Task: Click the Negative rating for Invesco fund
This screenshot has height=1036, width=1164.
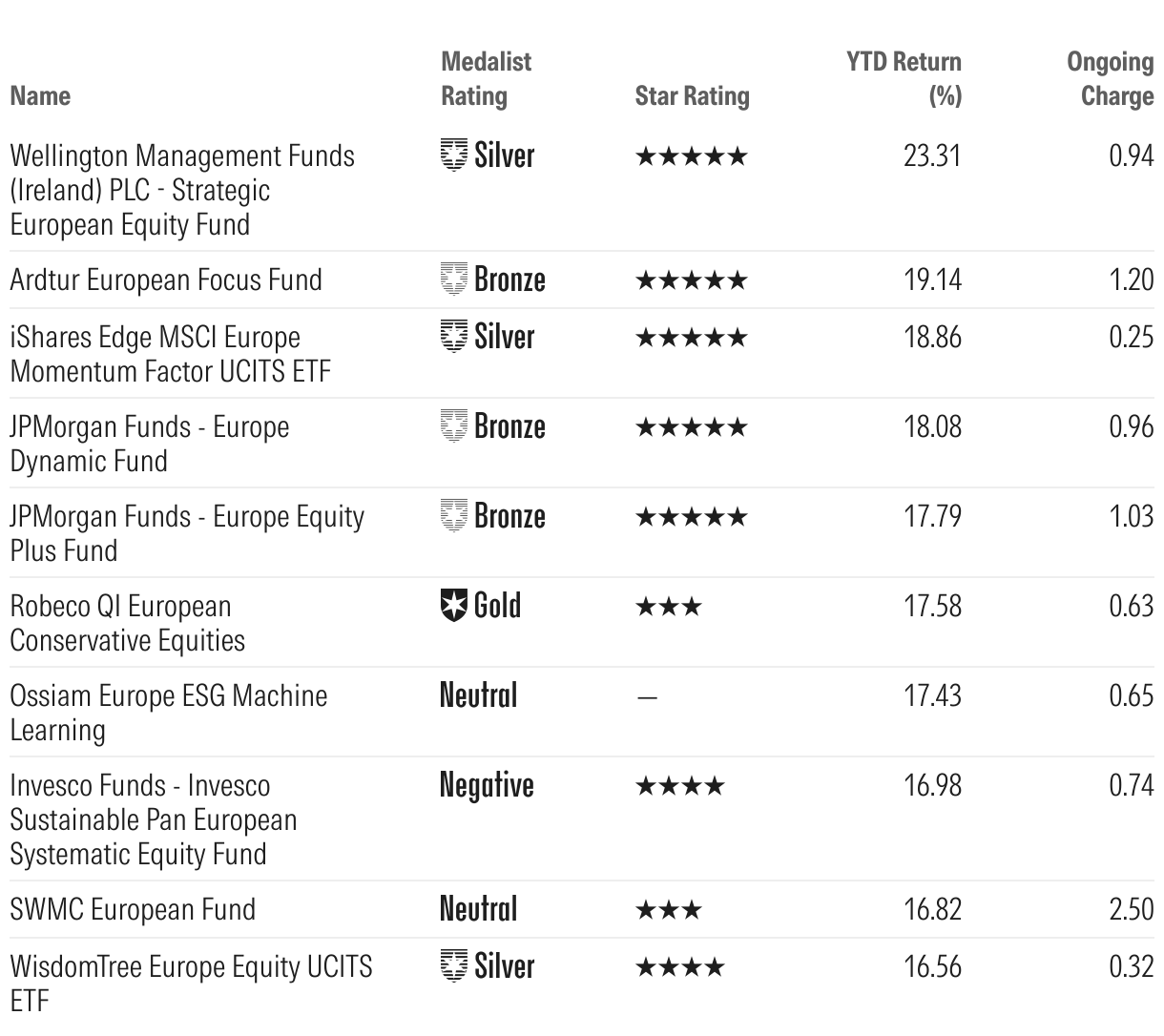Action: pos(487,785)
